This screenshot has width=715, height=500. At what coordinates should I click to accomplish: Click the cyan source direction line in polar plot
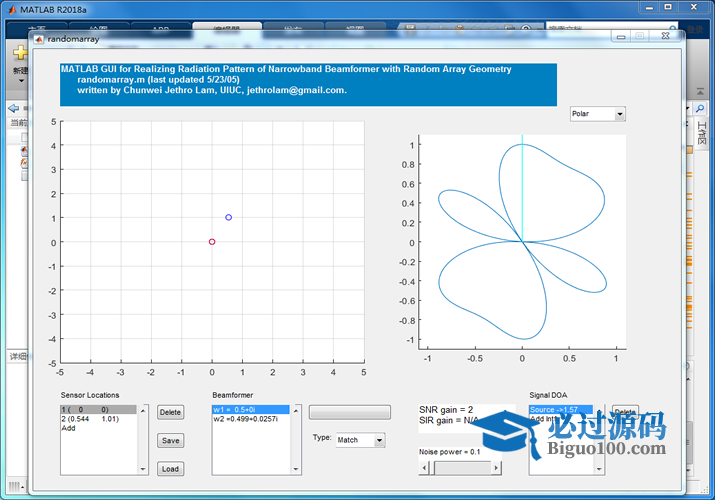522,188
